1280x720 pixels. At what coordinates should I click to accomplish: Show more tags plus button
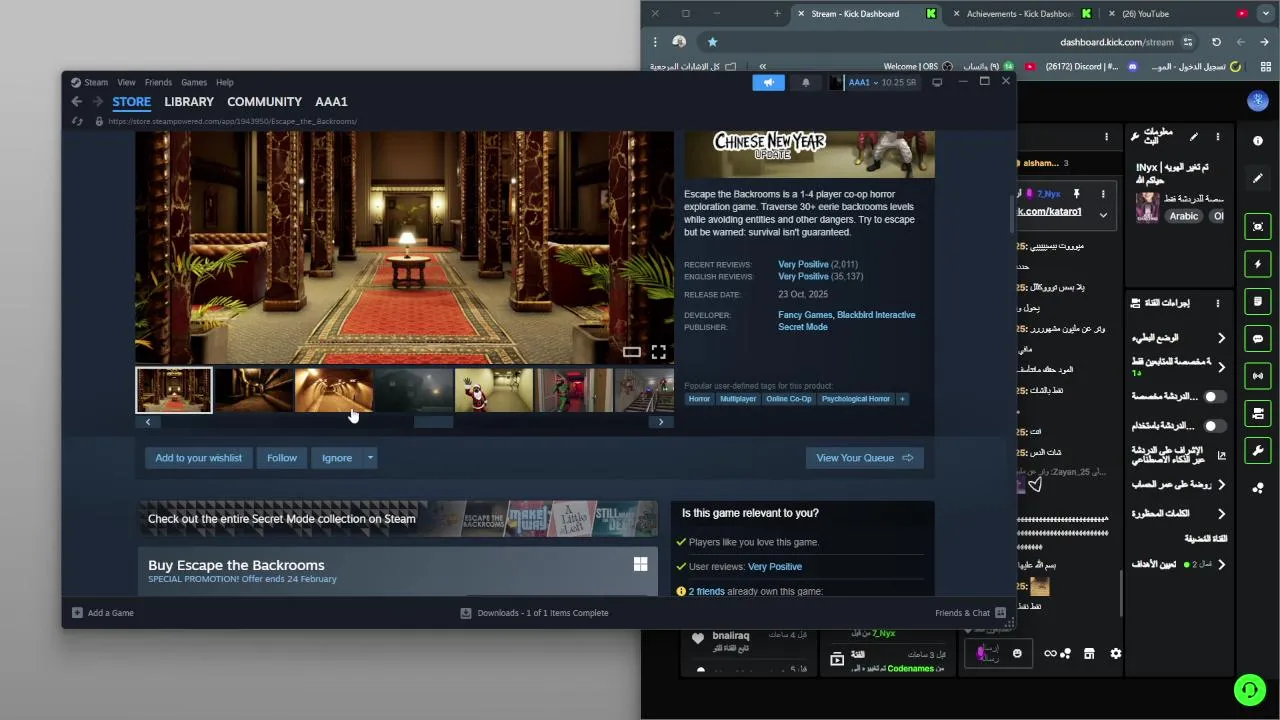click(x=902, y=399)
